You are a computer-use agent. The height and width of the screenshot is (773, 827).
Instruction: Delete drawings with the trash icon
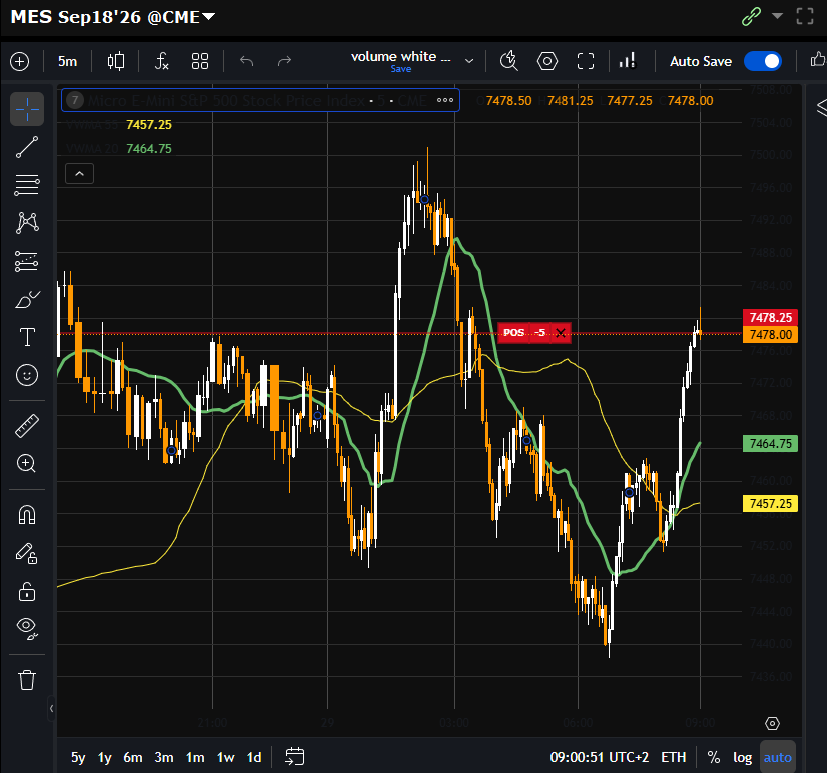(x=27, y=680)
